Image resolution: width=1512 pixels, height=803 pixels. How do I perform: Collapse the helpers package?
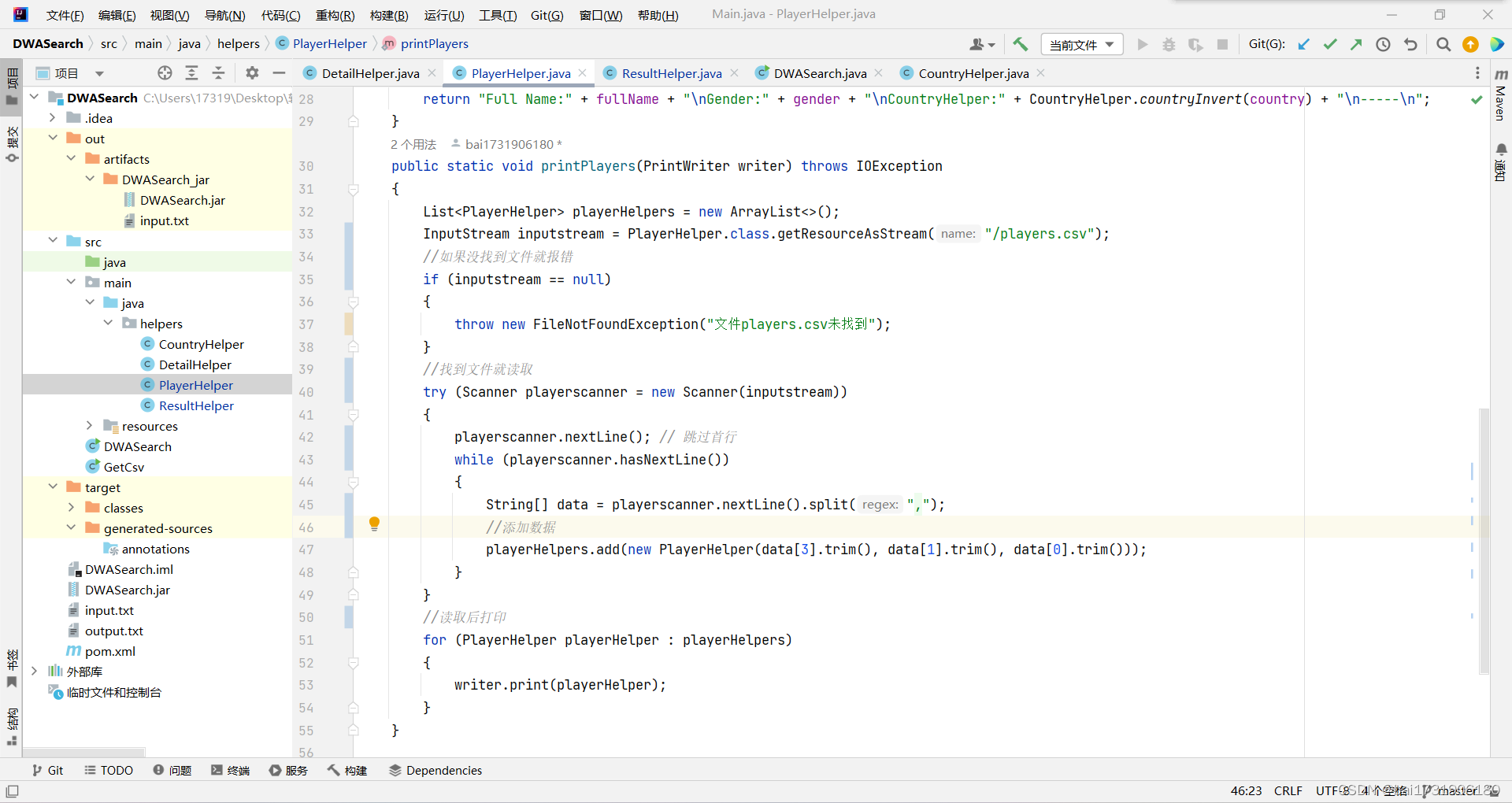(108, 323)
